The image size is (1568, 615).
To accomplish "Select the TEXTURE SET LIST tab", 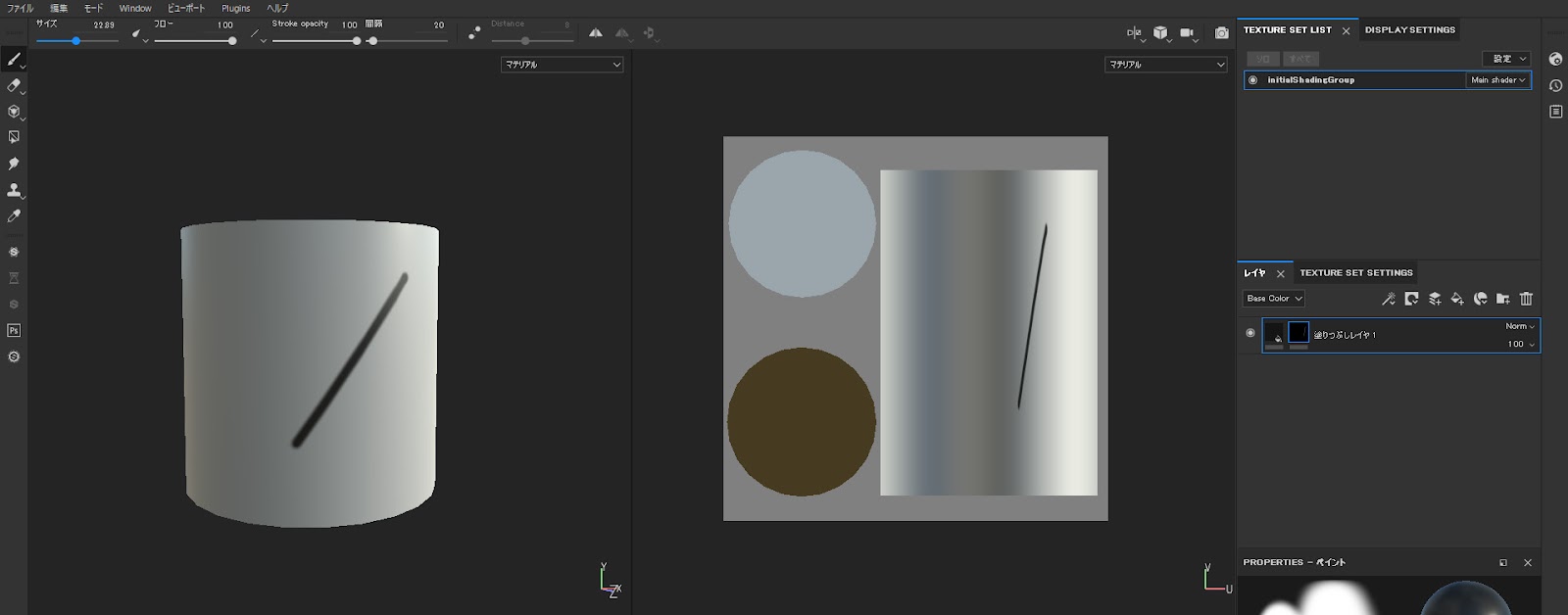I will point(1287,30).
